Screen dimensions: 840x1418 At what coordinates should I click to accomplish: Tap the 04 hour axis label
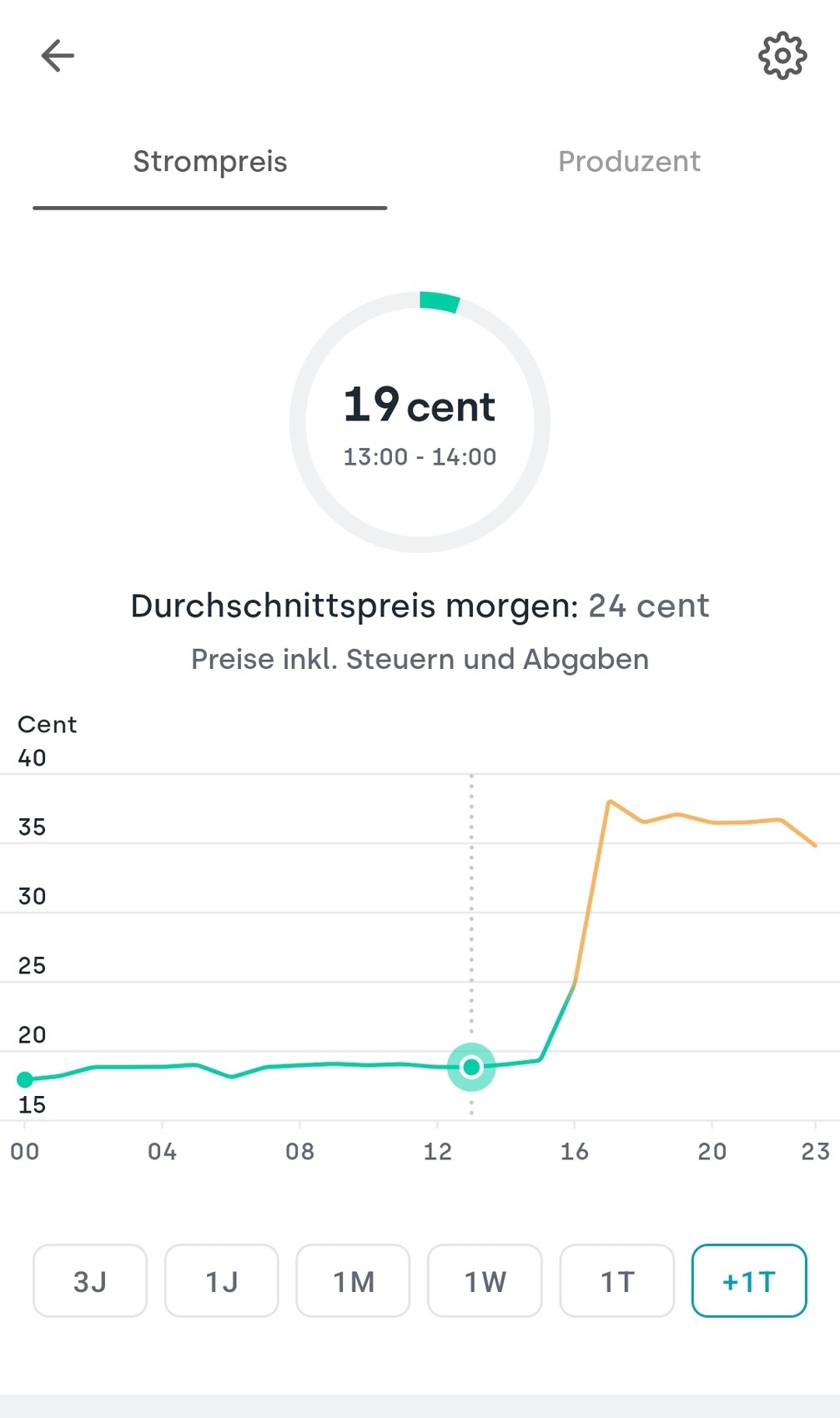[162, 1152]
